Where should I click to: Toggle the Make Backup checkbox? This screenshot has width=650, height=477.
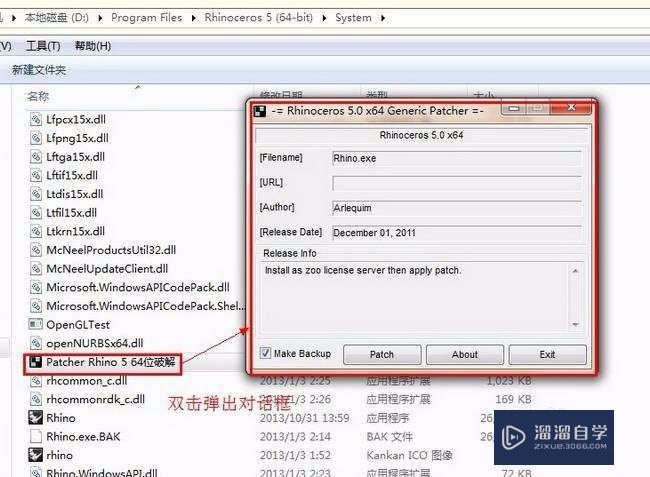click(265, 353)
